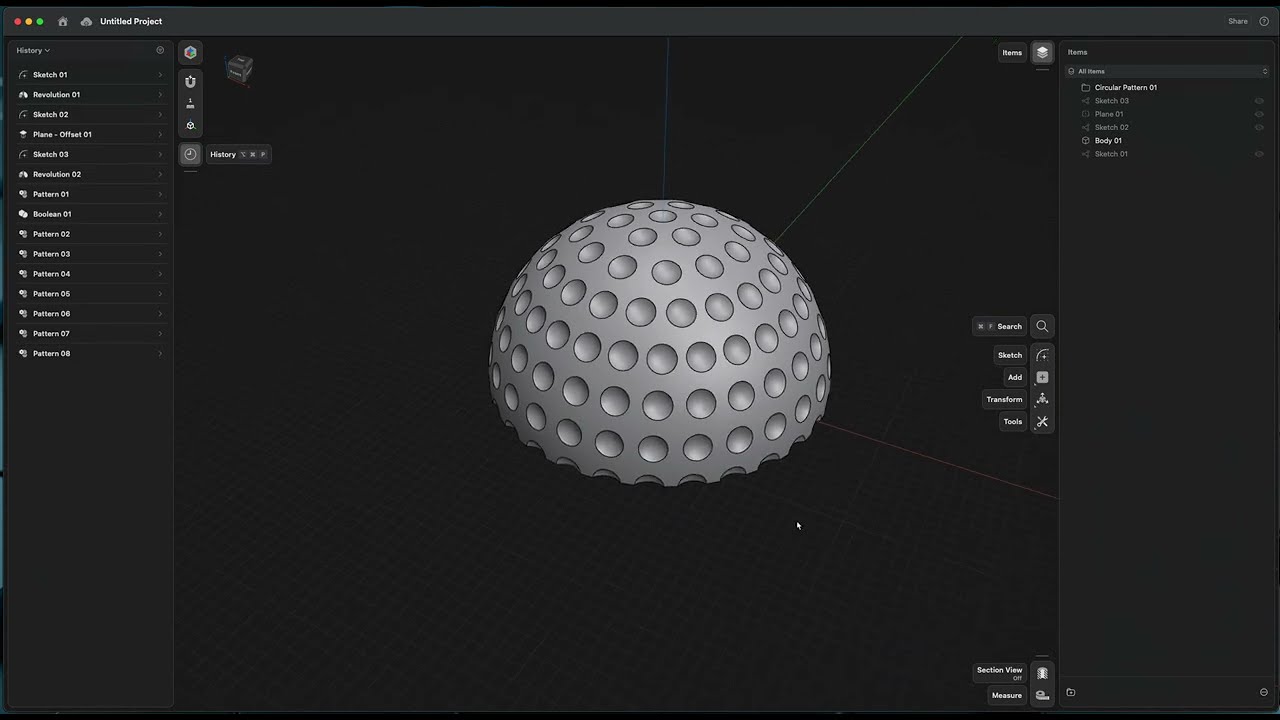Click the History panel filter icon
The image size is (1280, 720).
(160, 50)
